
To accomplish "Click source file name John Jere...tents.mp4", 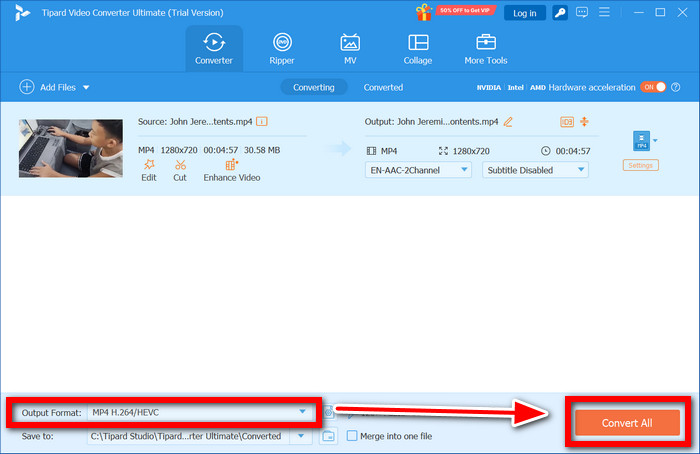I will point(211,121).
